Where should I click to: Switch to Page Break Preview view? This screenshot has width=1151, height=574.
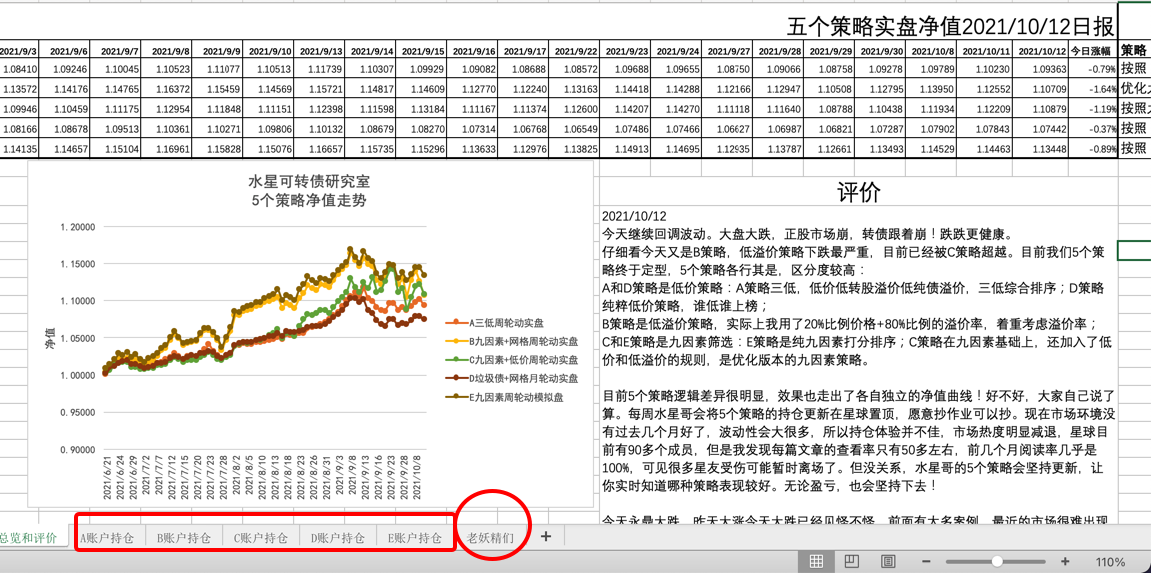(887, 561)
